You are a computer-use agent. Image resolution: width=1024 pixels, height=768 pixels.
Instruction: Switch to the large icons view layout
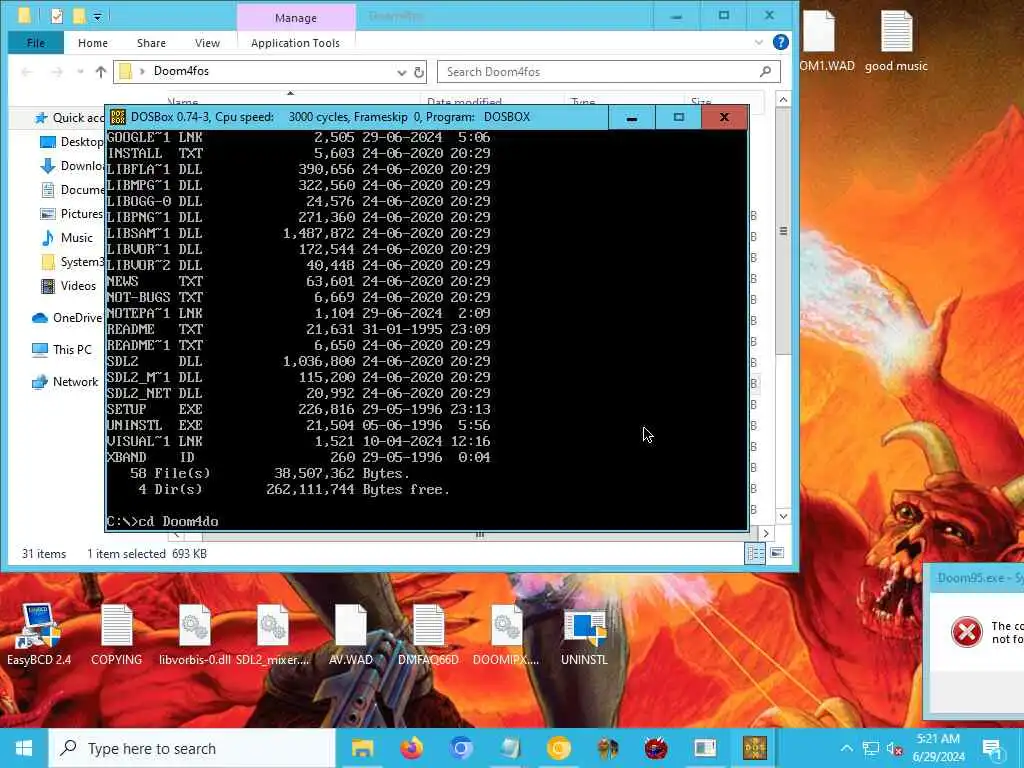pos(777,554)
